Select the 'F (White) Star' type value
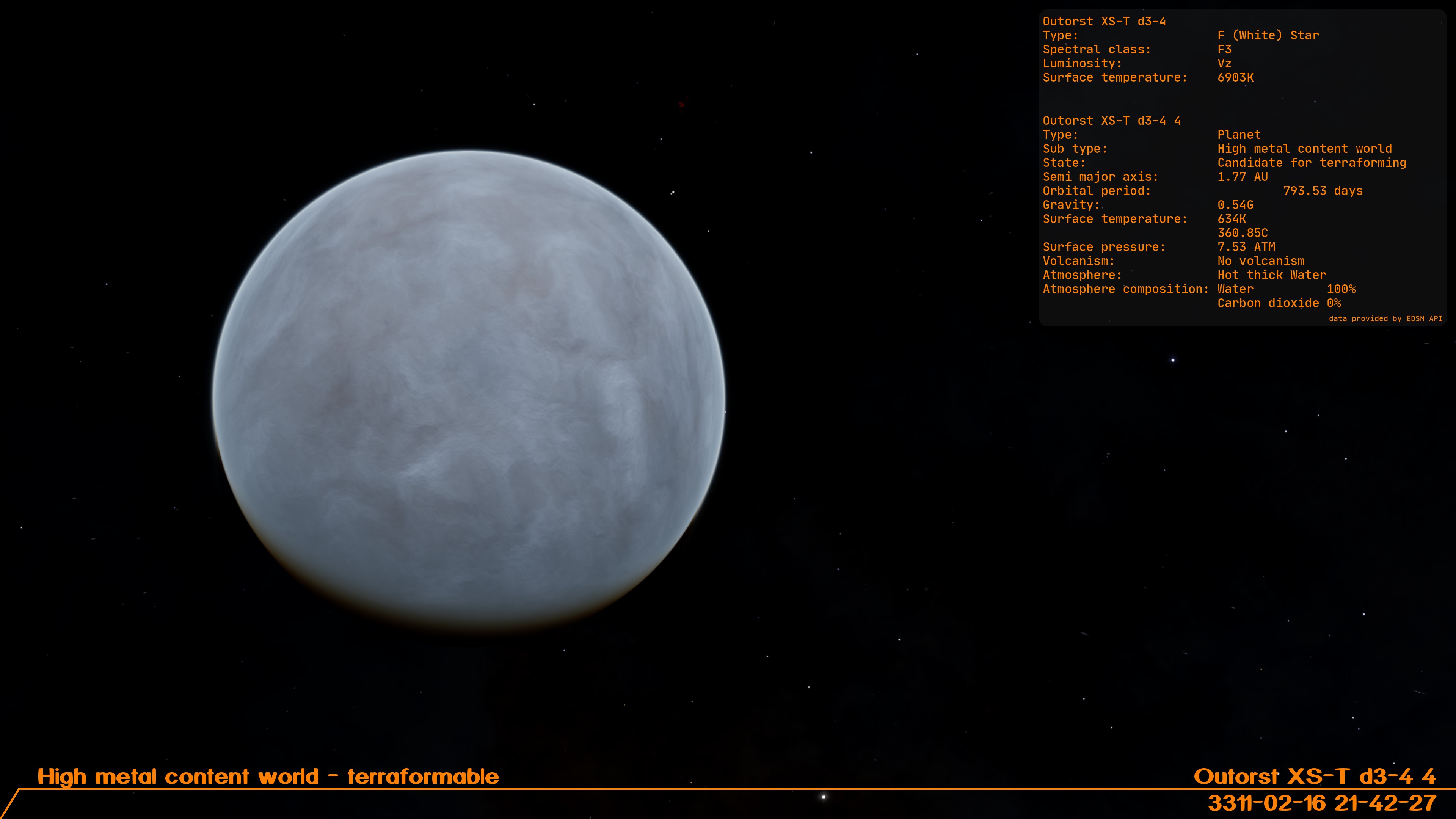 [1268, 36]
